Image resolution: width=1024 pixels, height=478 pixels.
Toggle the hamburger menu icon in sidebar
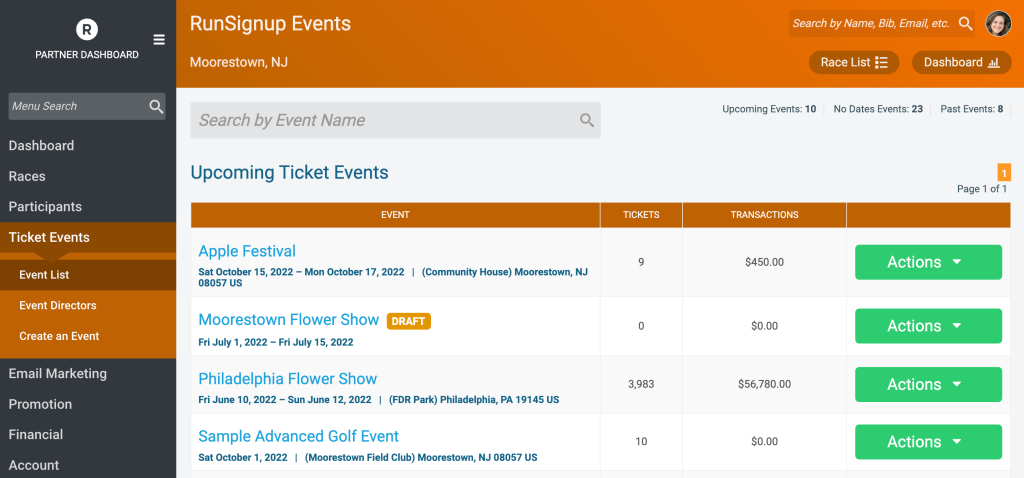(x=159, y=40)
